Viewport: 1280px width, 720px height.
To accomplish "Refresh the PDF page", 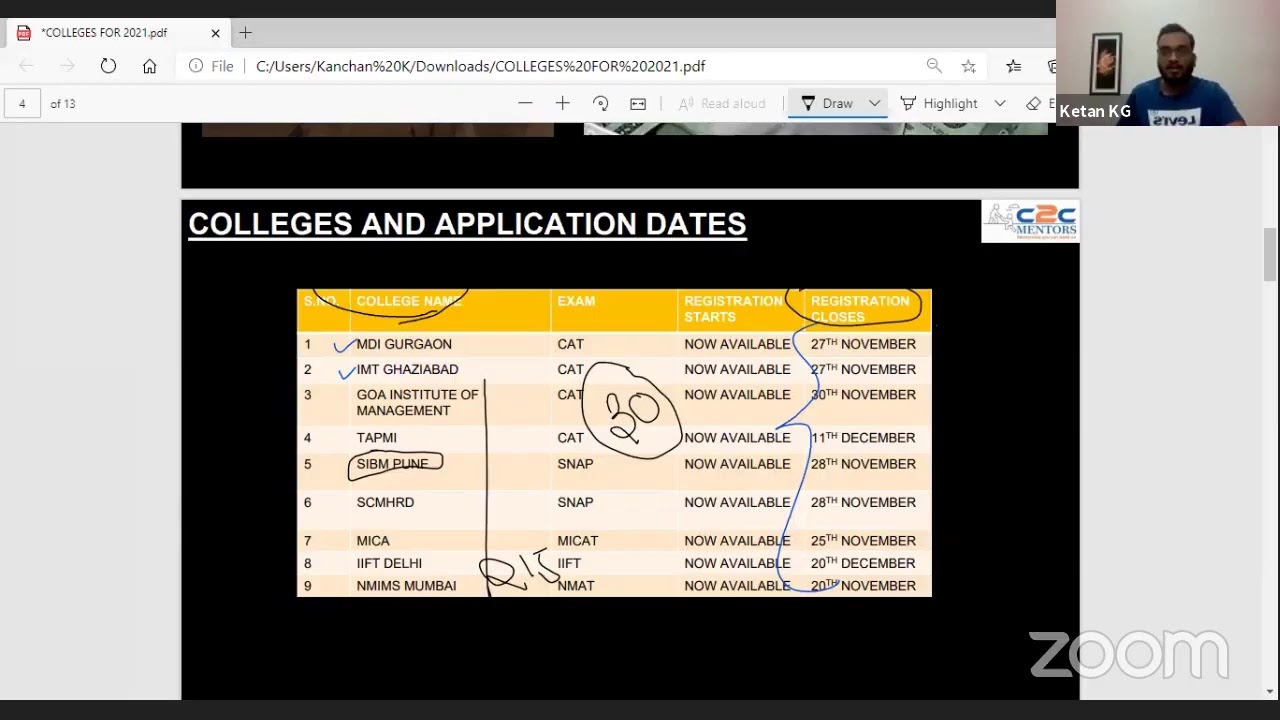I will [x=108, y=66].
